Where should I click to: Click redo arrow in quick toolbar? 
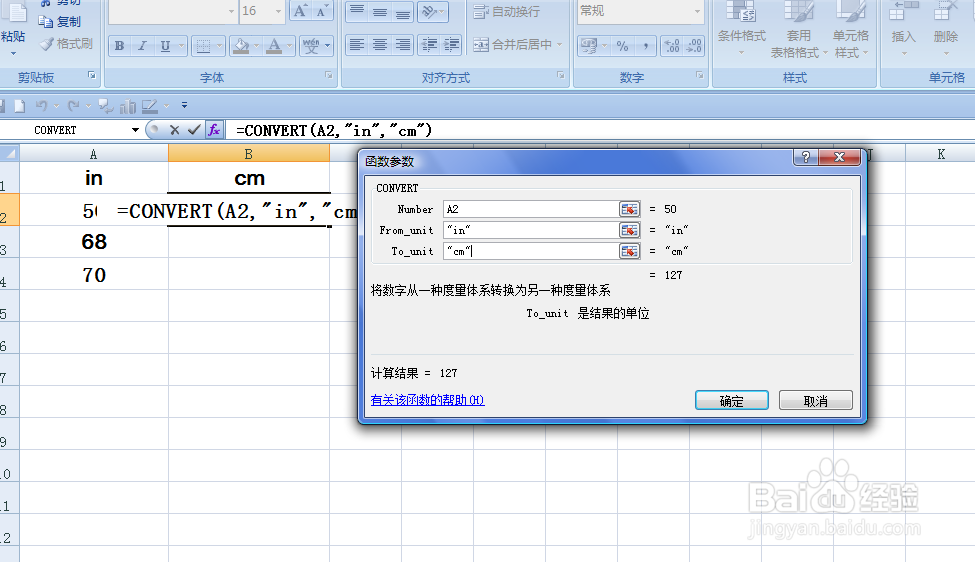73,106
